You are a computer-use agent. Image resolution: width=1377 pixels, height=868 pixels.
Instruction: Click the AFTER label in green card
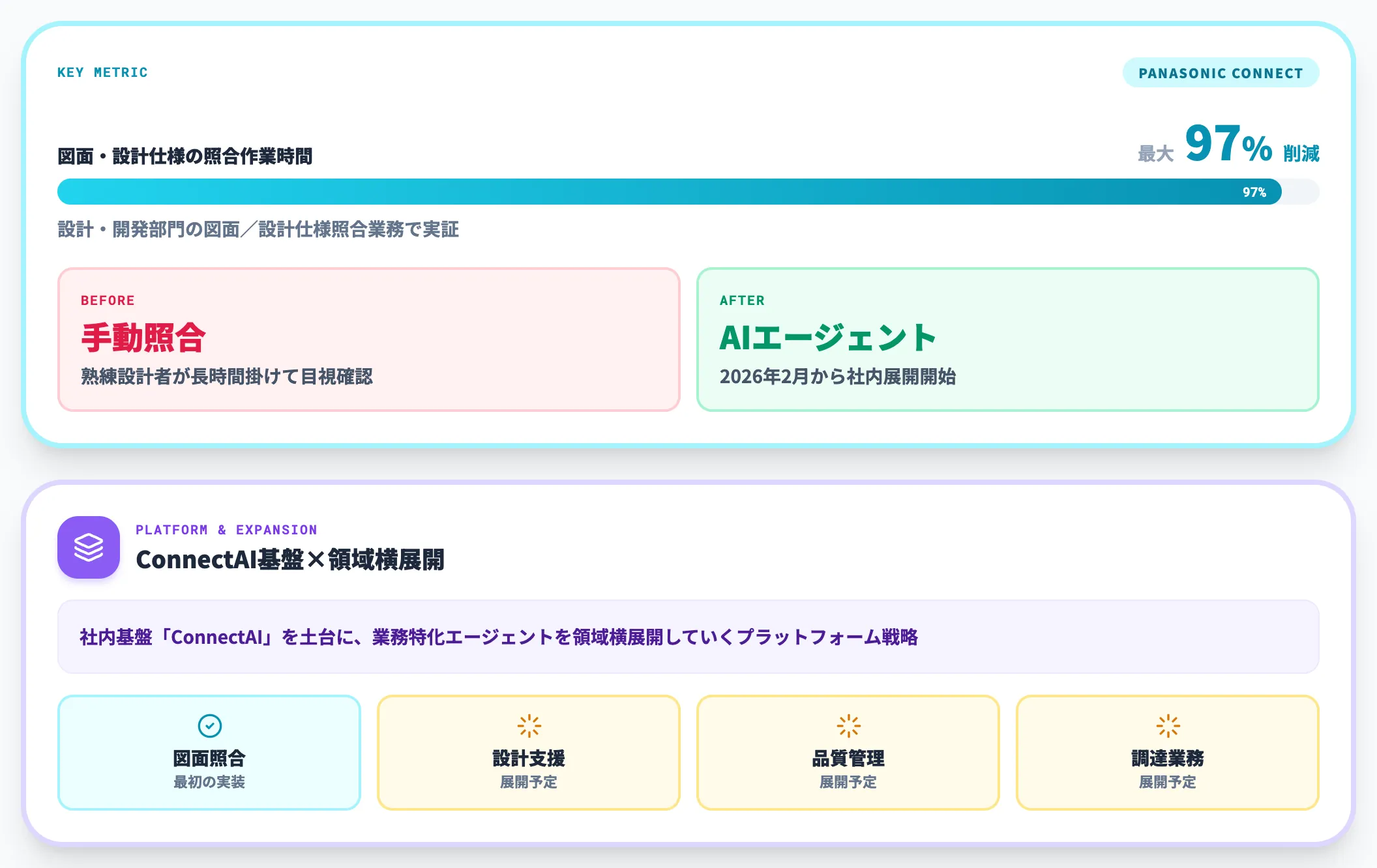(x=742, y=300)
